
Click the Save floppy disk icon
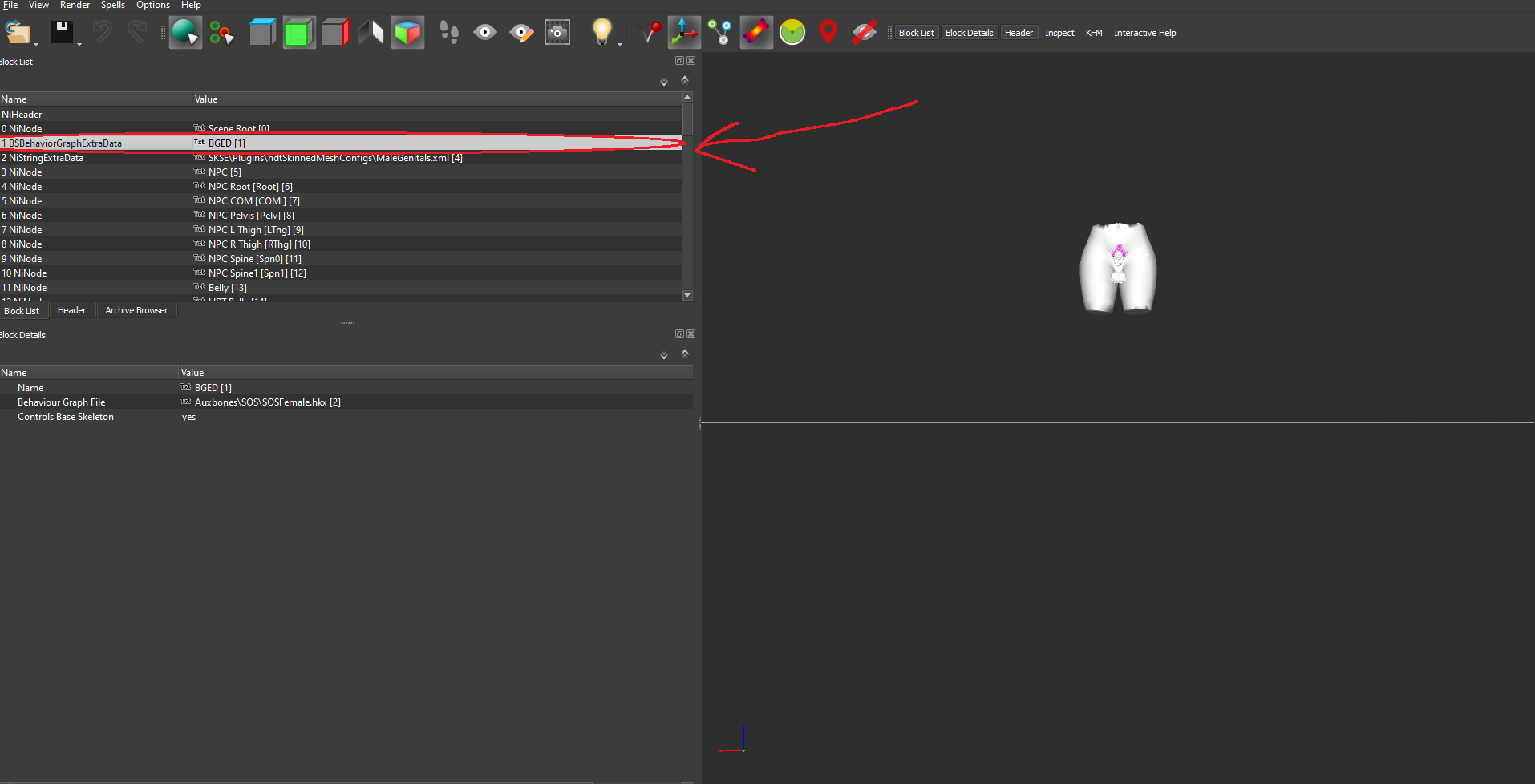[x=61, y=33]
